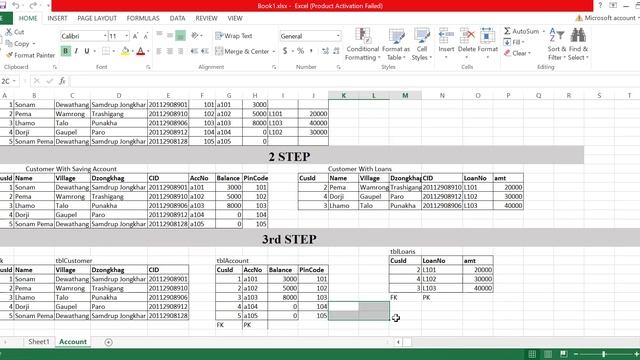The height and width of the screenshot is (360, 640).
Task: Toggle middle vertical align
Action: pos(170,36)
